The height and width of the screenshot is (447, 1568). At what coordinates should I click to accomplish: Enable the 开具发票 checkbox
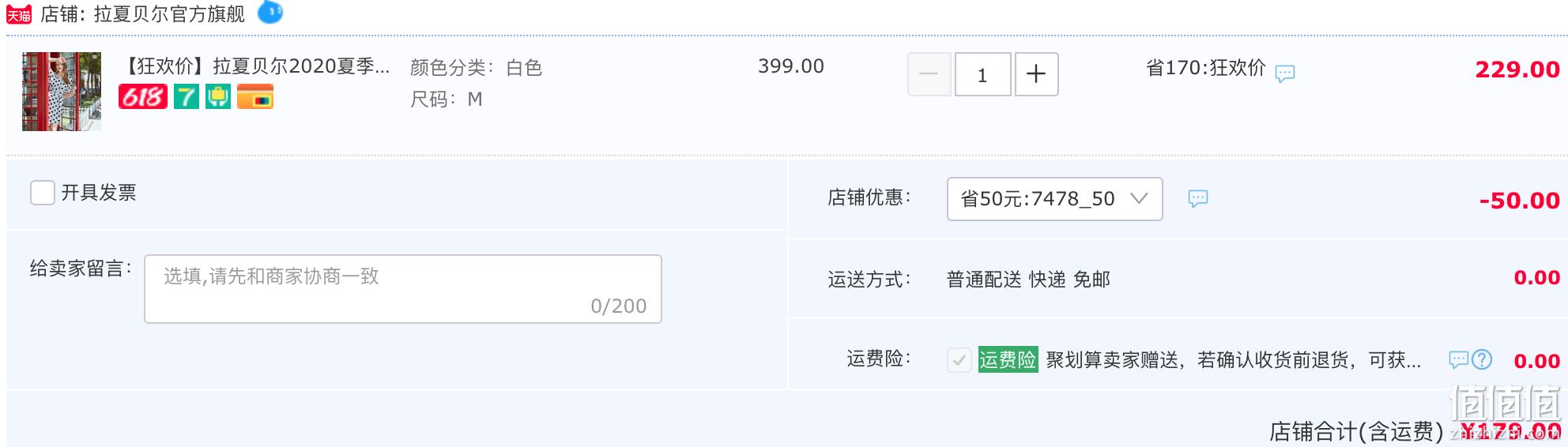click(x=43, y=193)
